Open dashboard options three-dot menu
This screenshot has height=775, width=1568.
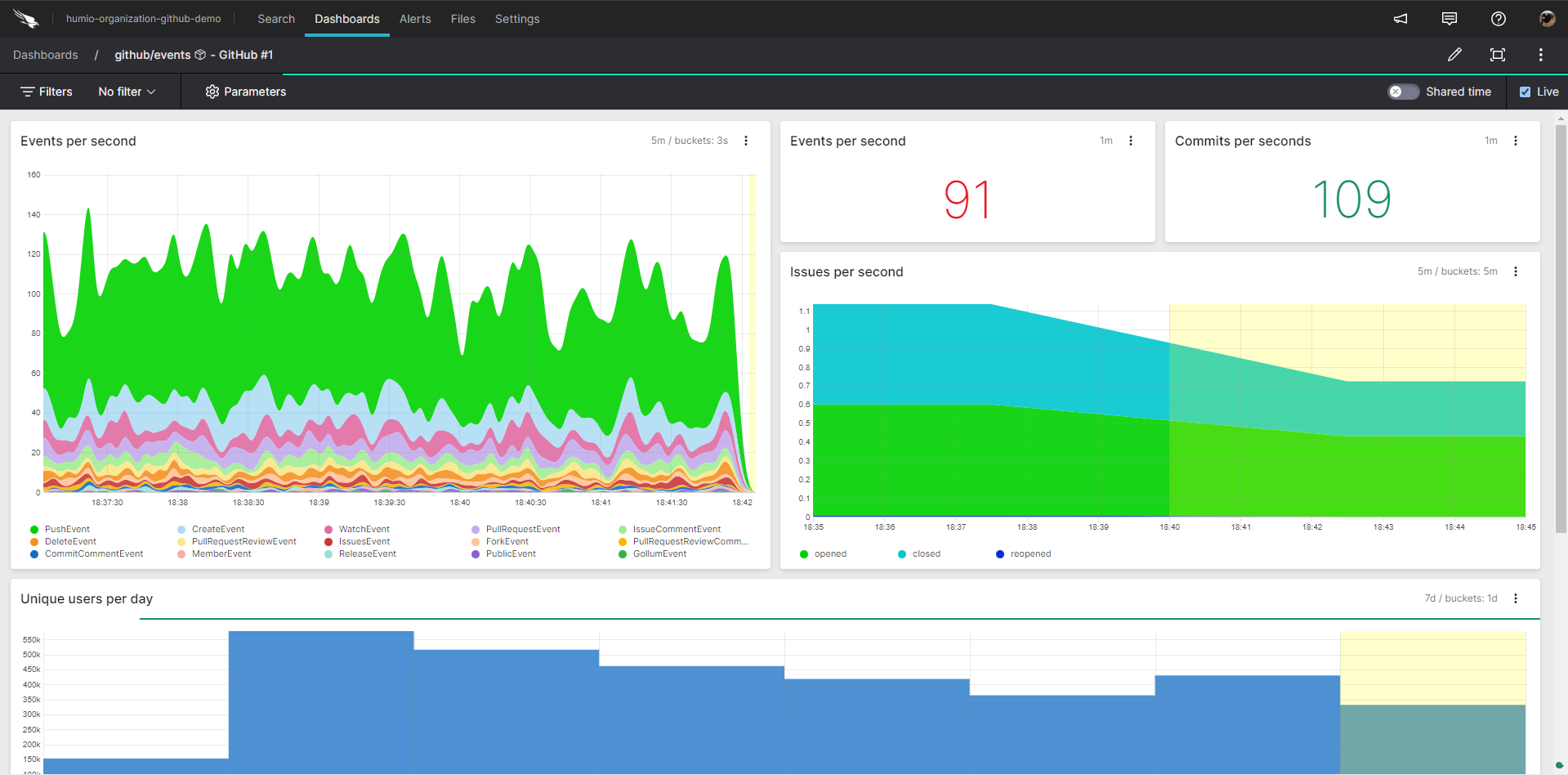tap(1541, 55)
